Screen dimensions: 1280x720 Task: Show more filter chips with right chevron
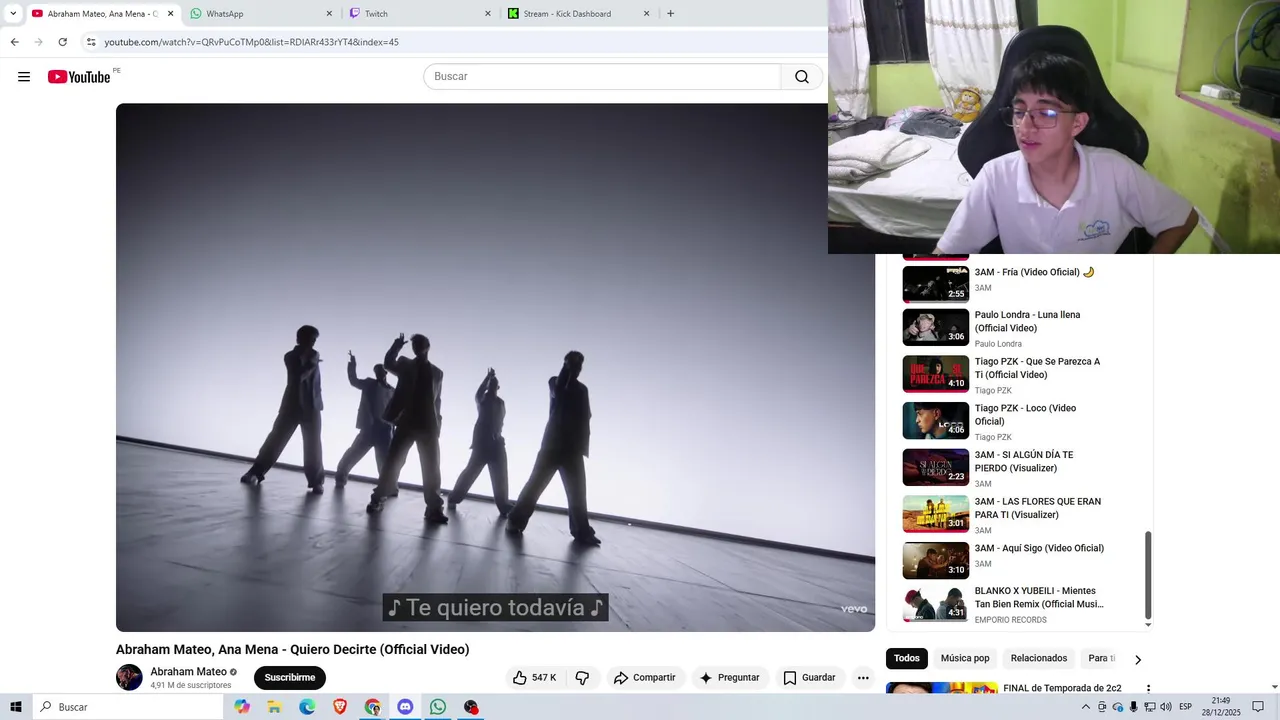pyautogui.click(x=1137, y=659)
